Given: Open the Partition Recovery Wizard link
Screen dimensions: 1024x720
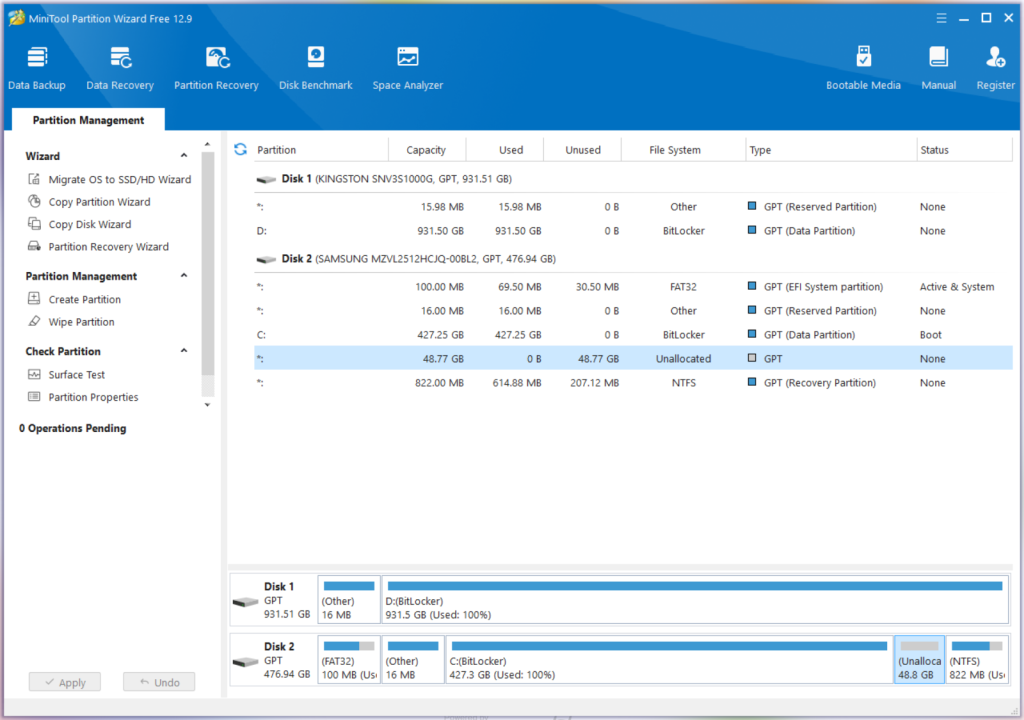Looking at the screenshot, I should [x=108, y=246].
